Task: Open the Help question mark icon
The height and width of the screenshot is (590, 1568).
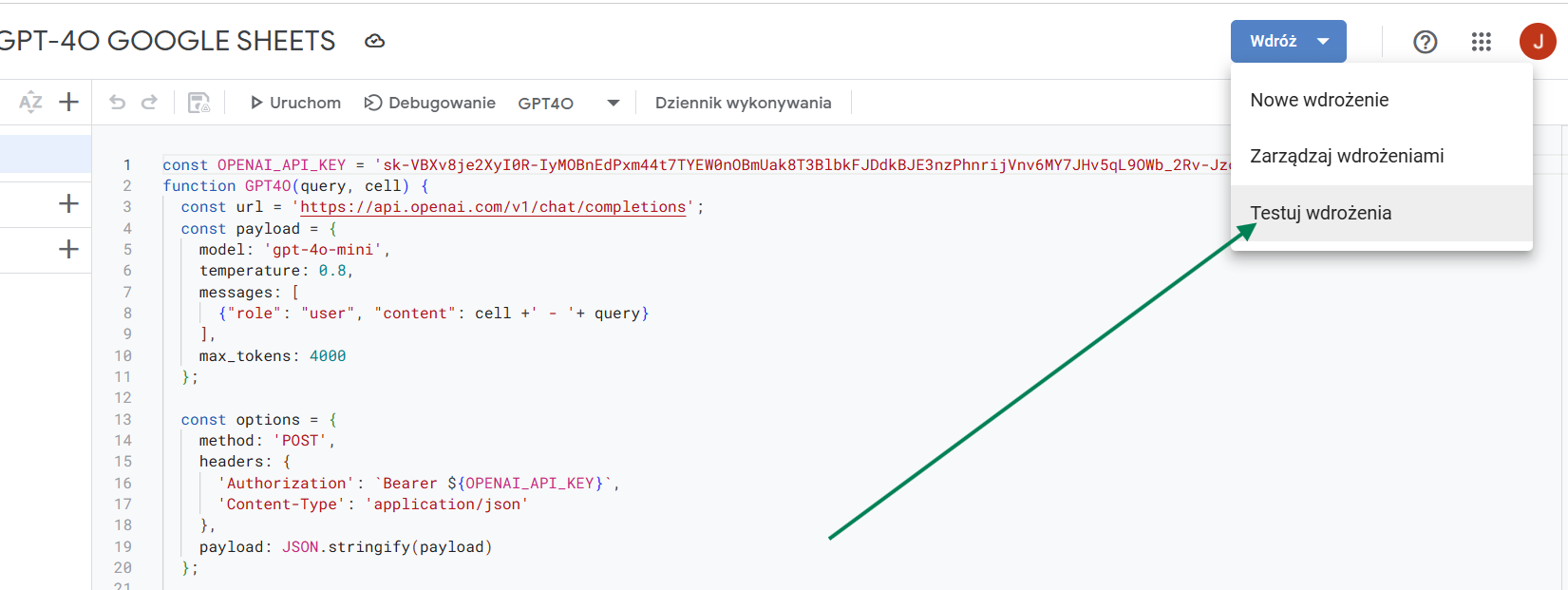Action: click(x=1425, y=42)
